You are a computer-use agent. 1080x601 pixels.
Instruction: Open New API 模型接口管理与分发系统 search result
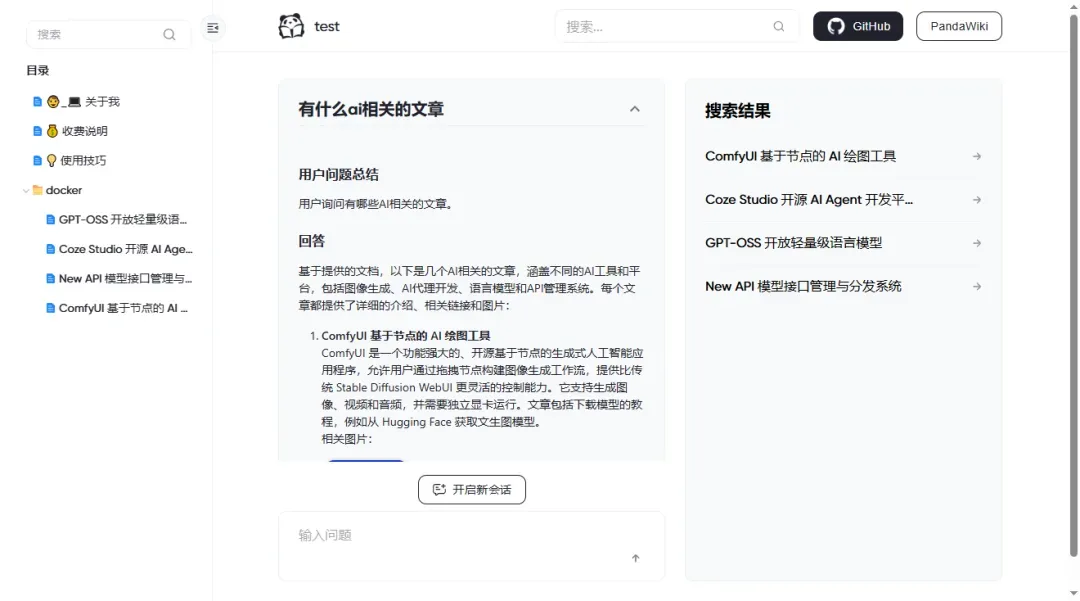click(x=803, y=286)
